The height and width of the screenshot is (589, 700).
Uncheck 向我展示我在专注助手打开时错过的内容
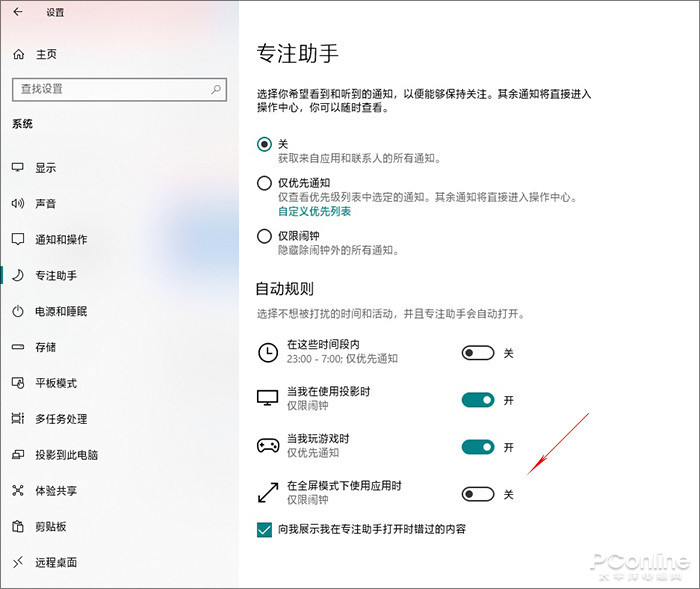pos(264,530)
